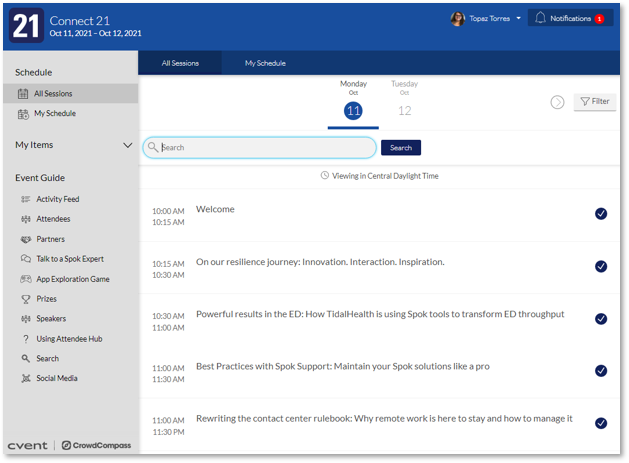Select the Tuesday Oct 12 date tab
Viewport: 629px width, 463px height.
coord(404,103)
